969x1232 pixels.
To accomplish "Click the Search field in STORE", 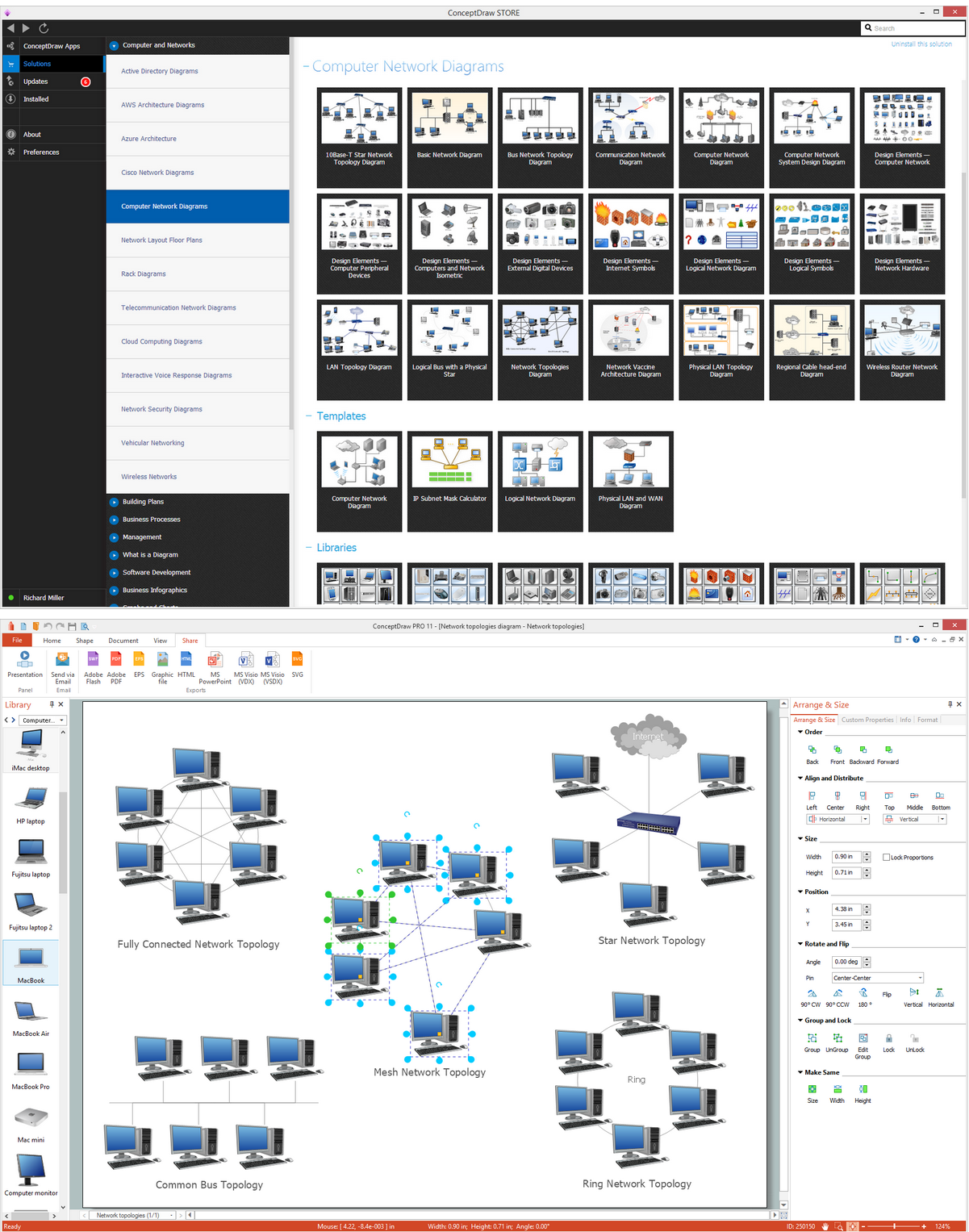I will [x=913, y=28].
